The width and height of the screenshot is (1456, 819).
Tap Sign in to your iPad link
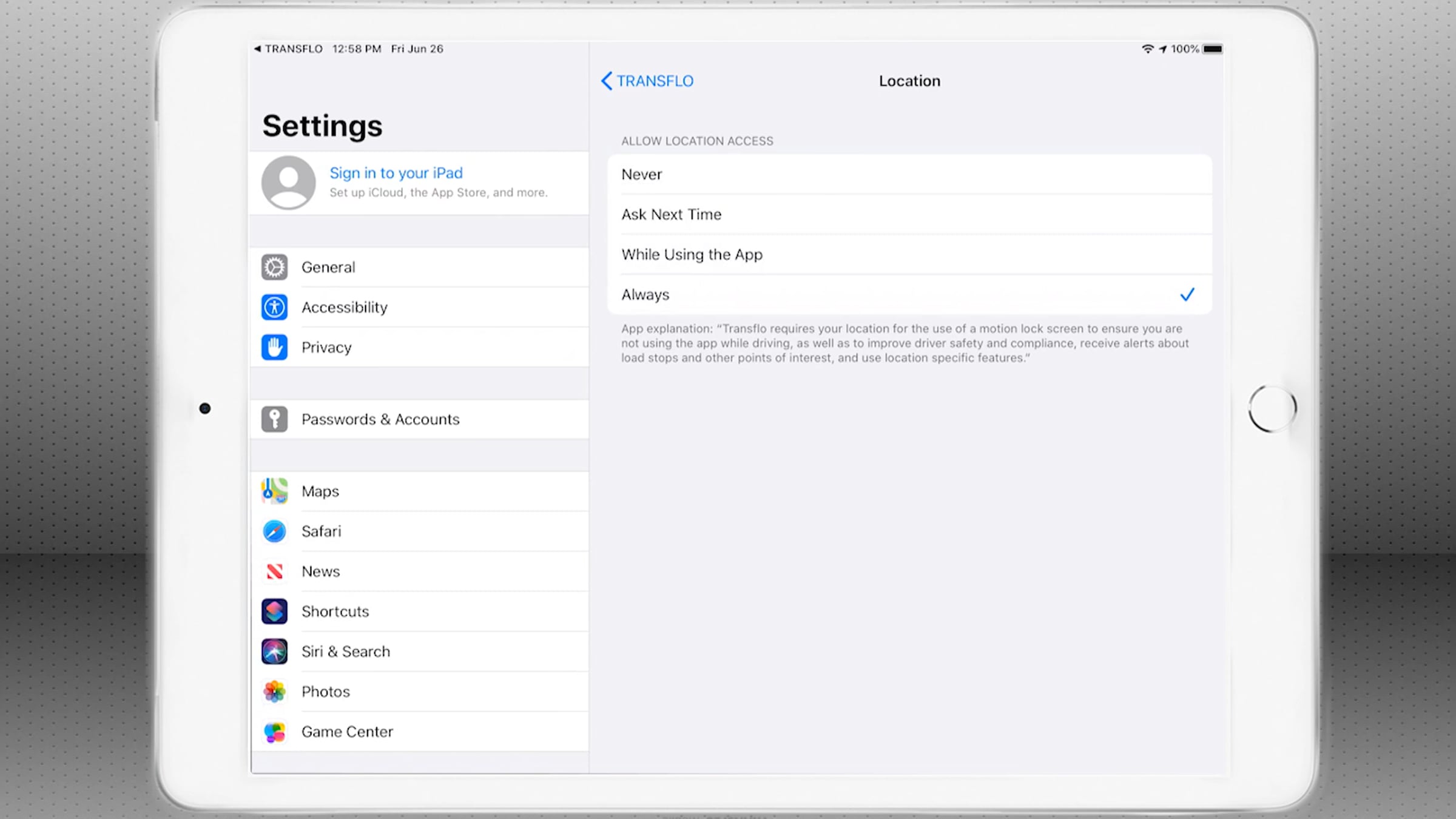396,174
